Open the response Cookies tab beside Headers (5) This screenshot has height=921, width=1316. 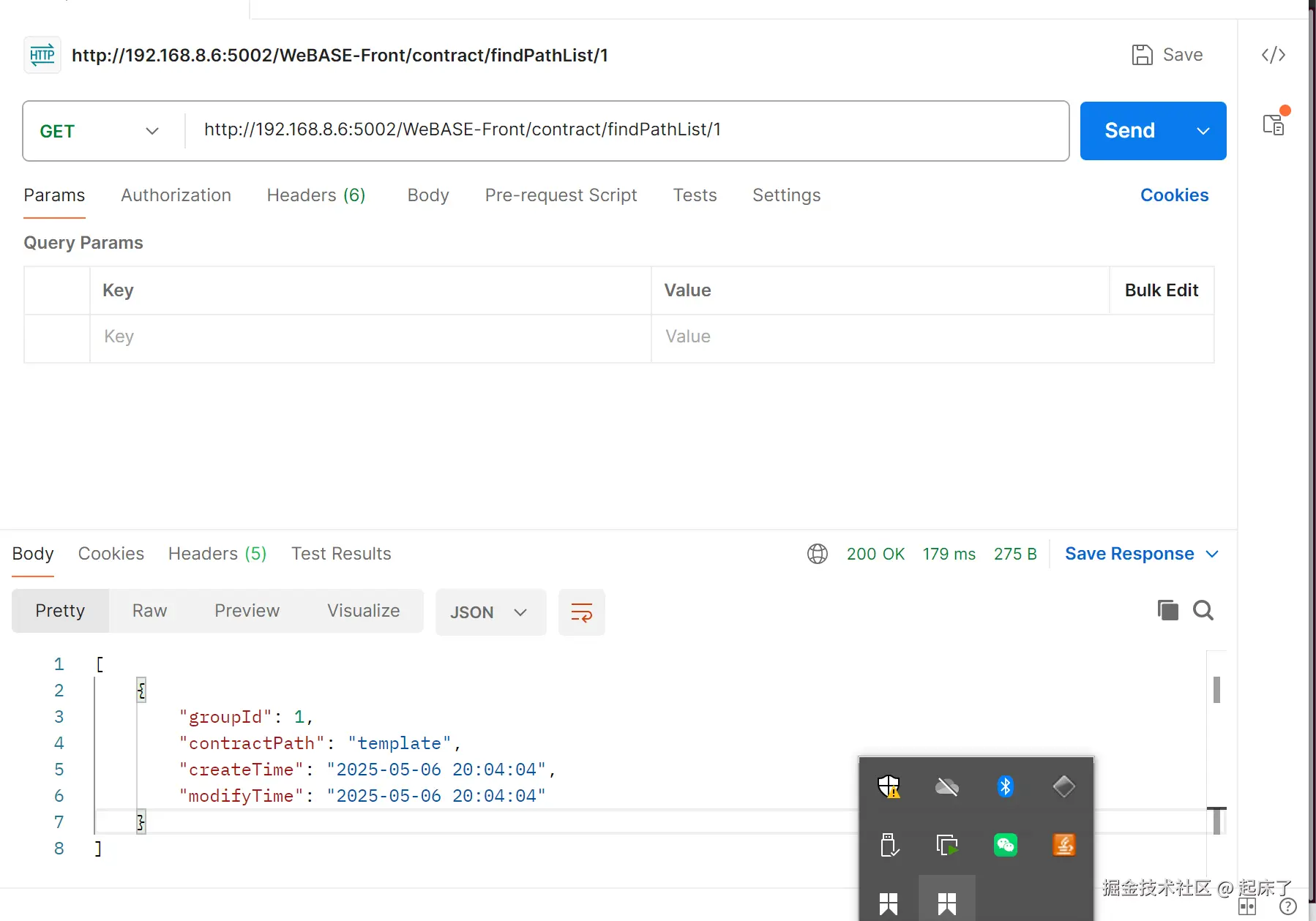coord(111,554)
